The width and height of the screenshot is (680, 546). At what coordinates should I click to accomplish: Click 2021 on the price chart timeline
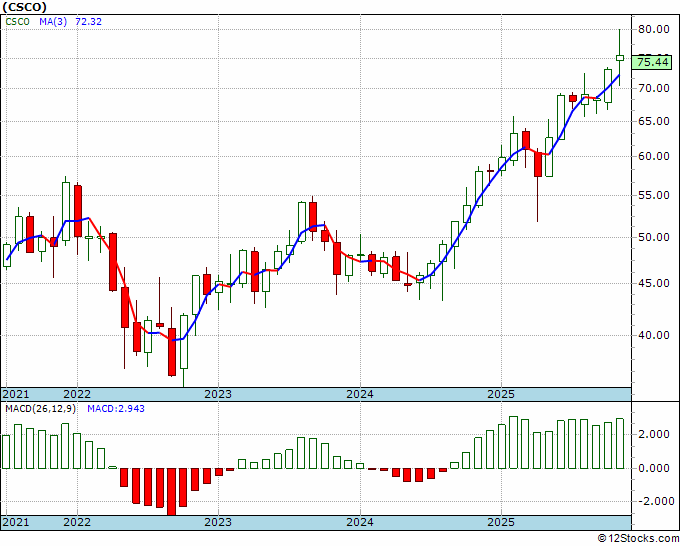[x=16, y=395]
